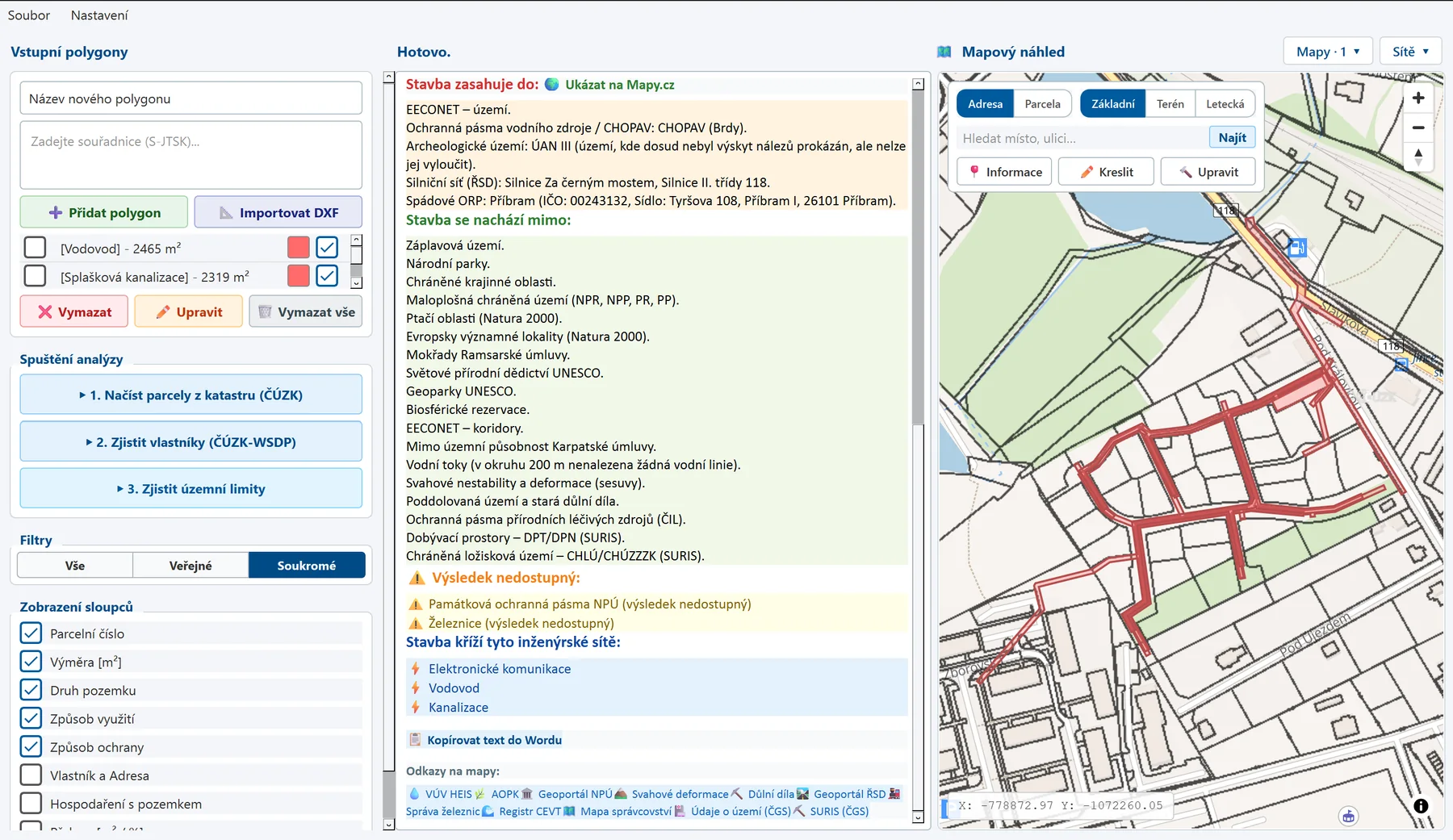Click the clipboard icon for Kopírovat text do Wordu
Viewport: 1453px width, 840px height.
[416, 740]
